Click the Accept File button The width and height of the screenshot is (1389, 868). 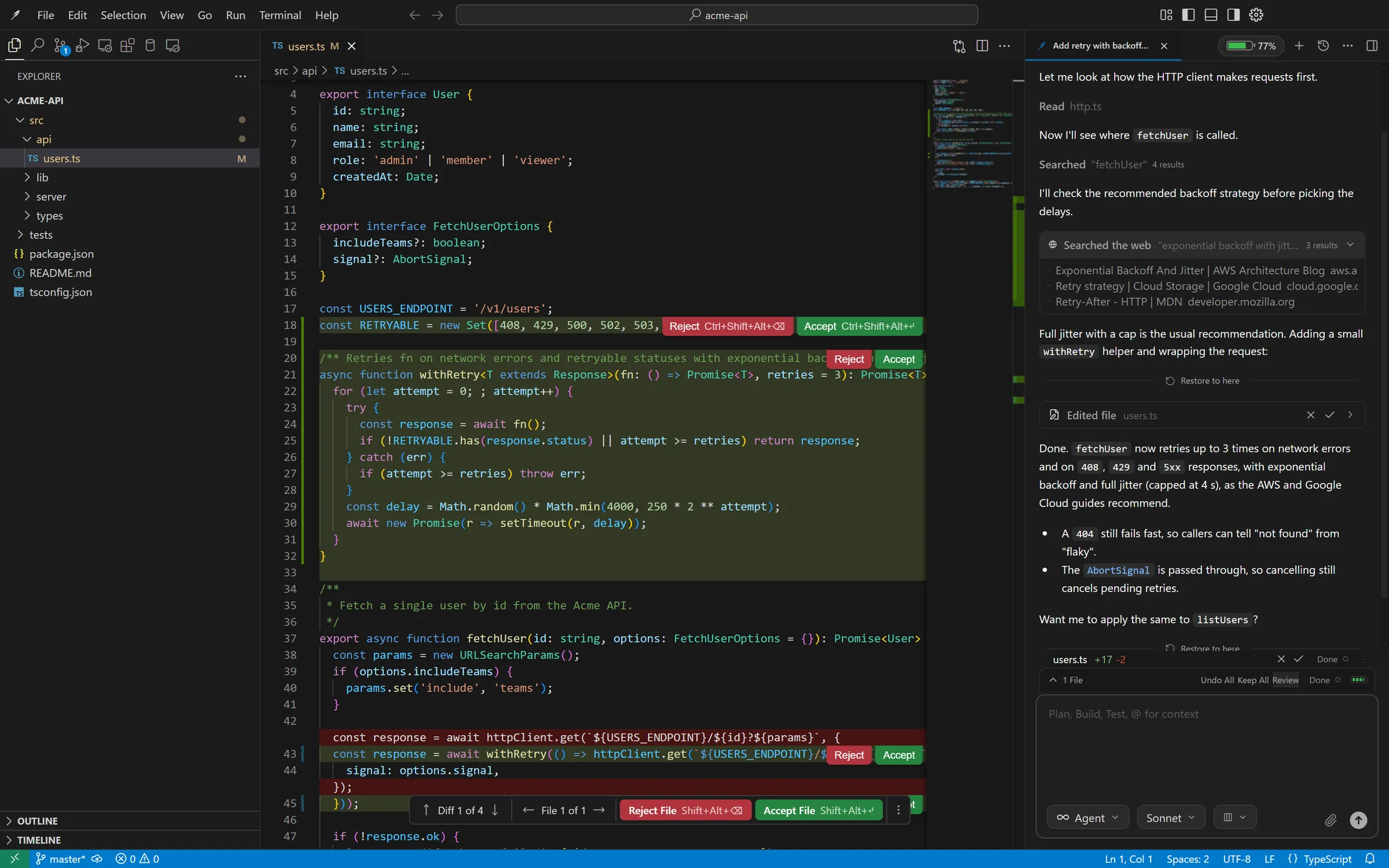[x=818, y=811]
